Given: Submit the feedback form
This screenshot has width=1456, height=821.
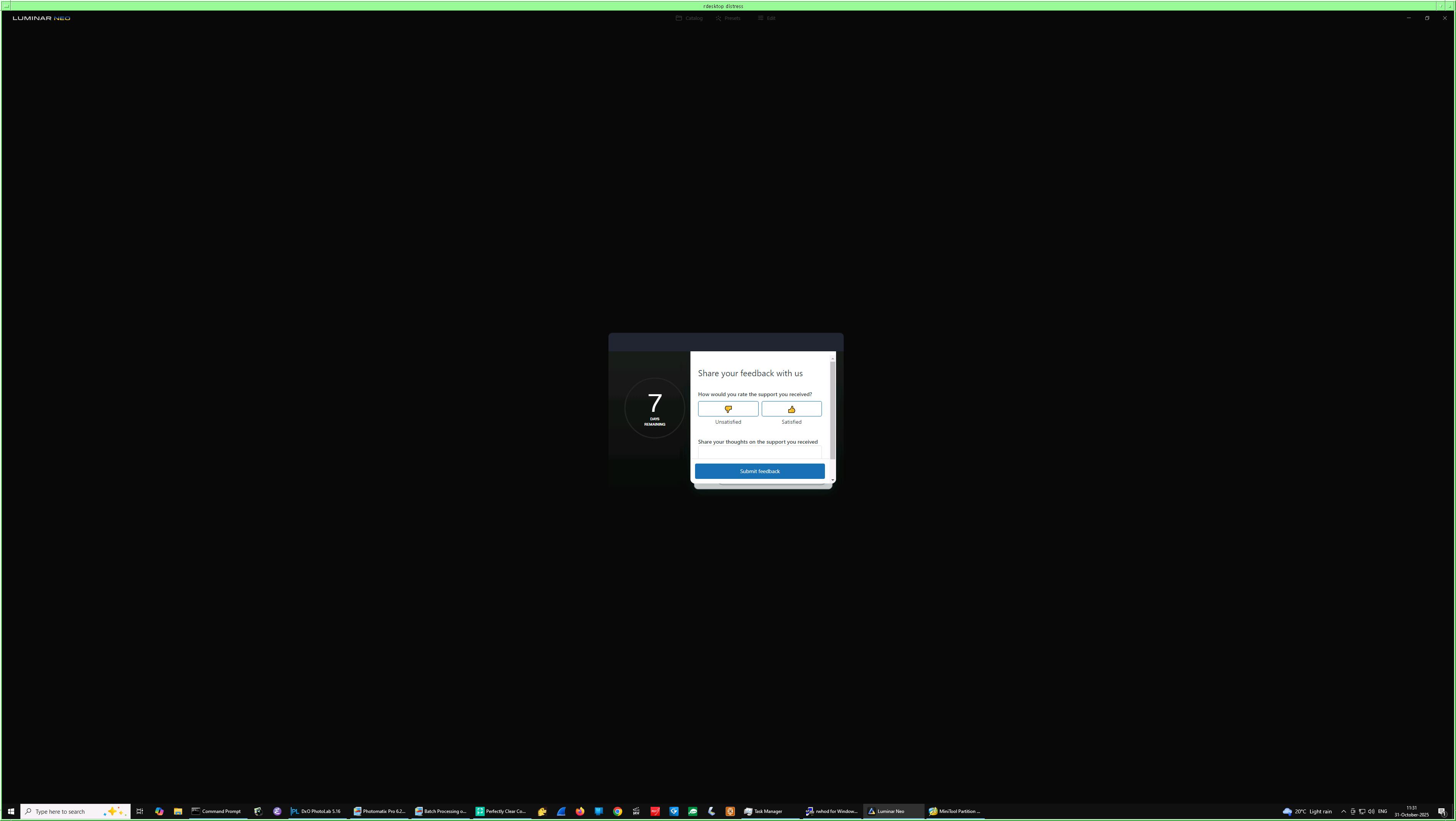Looking at the screenshot, I should coord(760,471).
